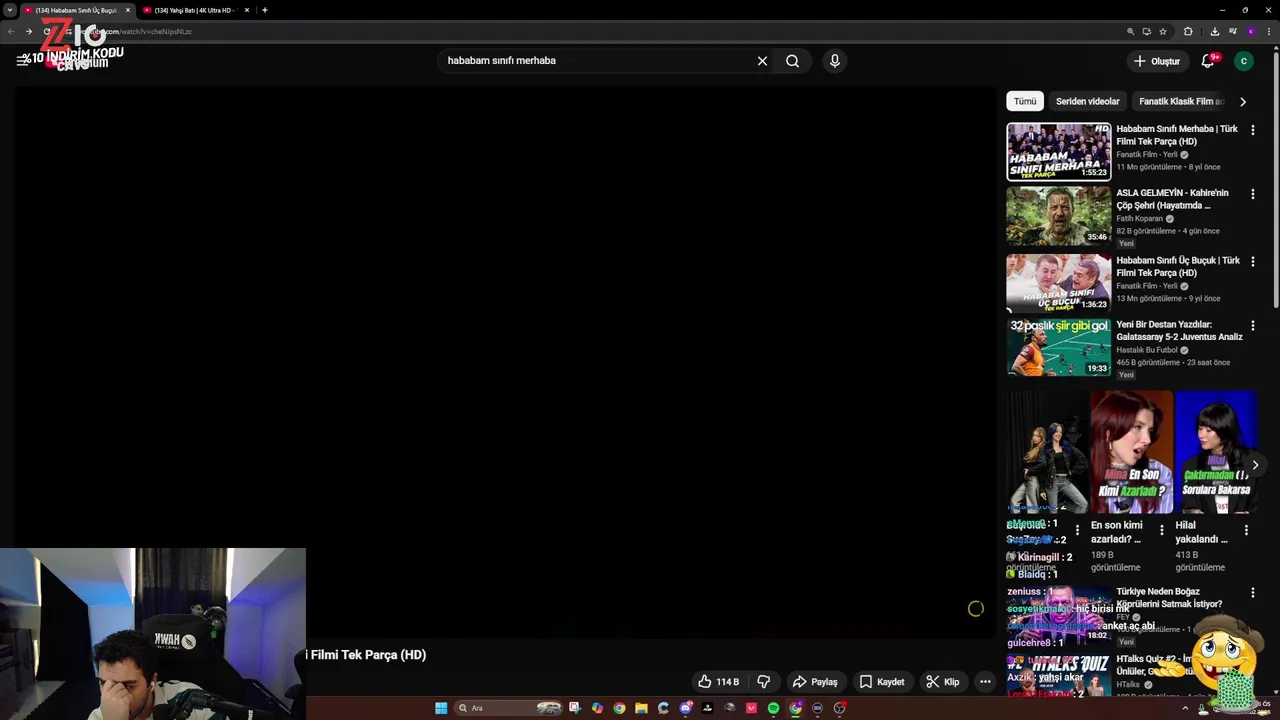Open the Fatih Koparan channel link
The width and height of the screenshot is (1280, 720).
coord(1139,219)
